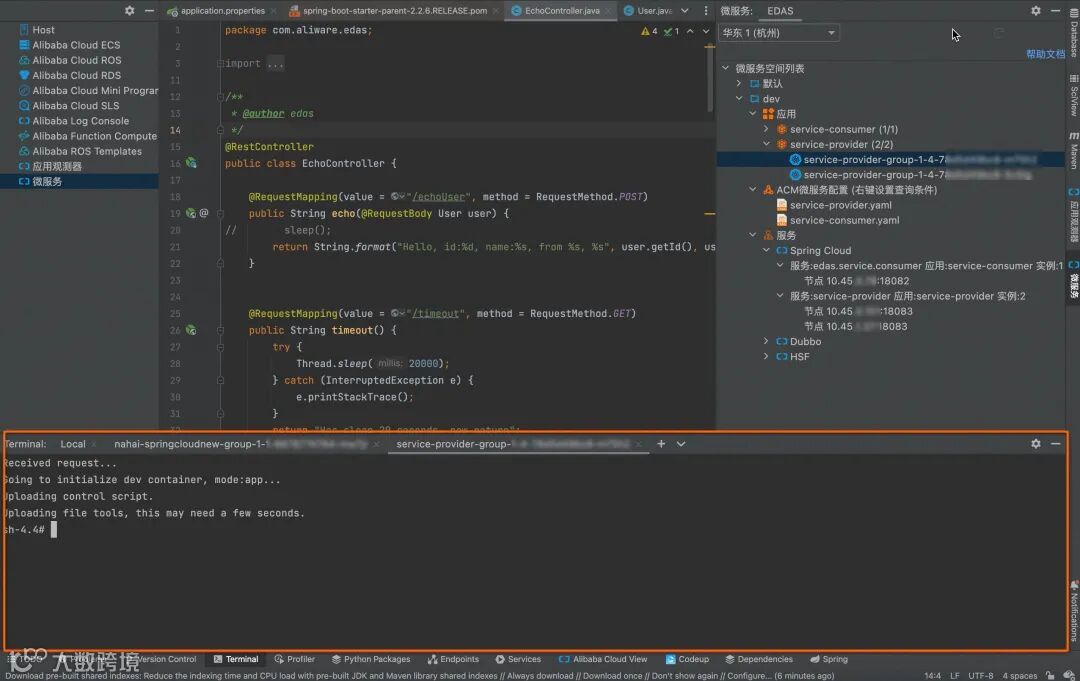Collapse the 微服务空间列表 node
Viewport: 1080px width, 681px height.
pos(725,68)
